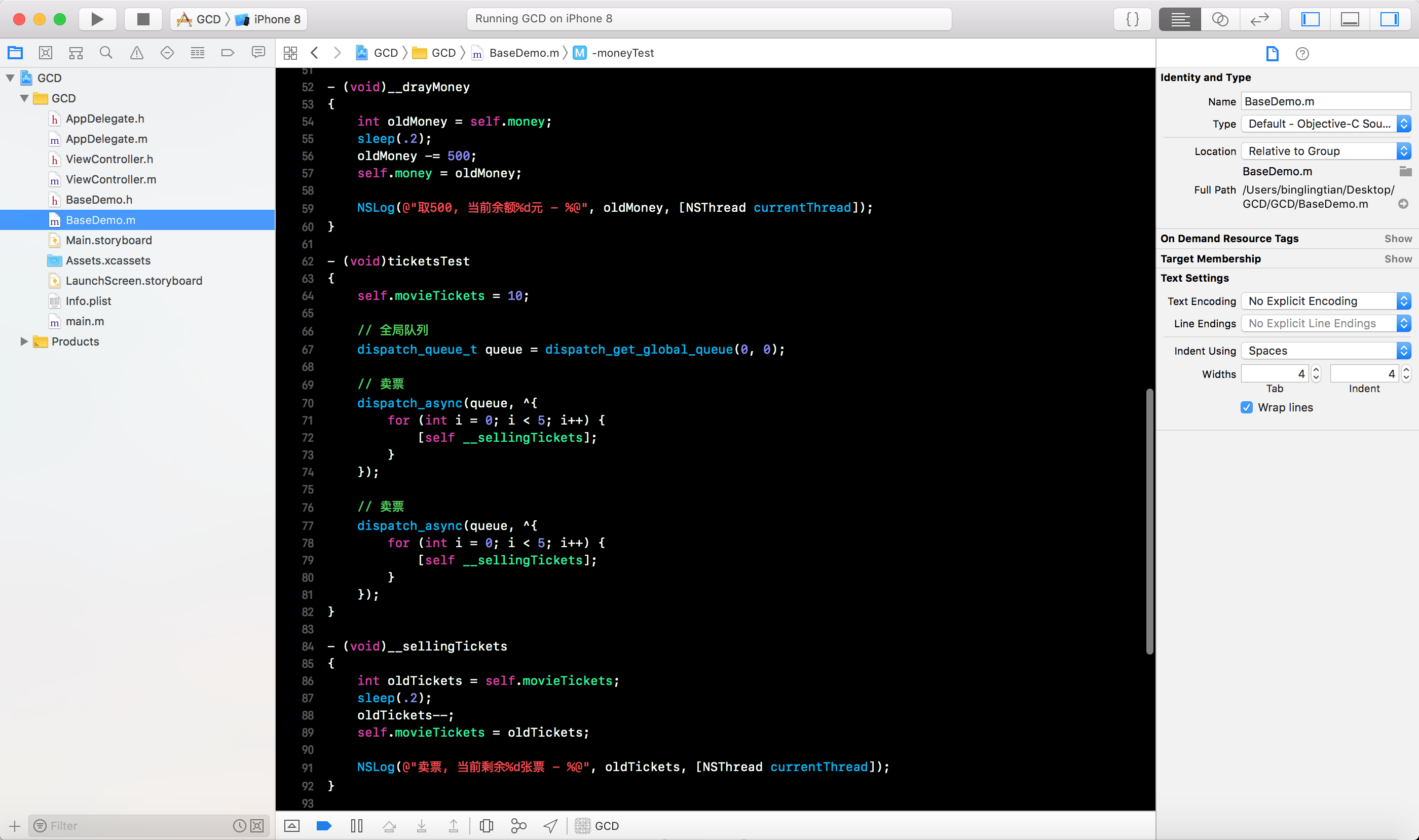Screen dimensions: 1419x840
Task: Show the Issue navigator
Action: pos(136,53)
